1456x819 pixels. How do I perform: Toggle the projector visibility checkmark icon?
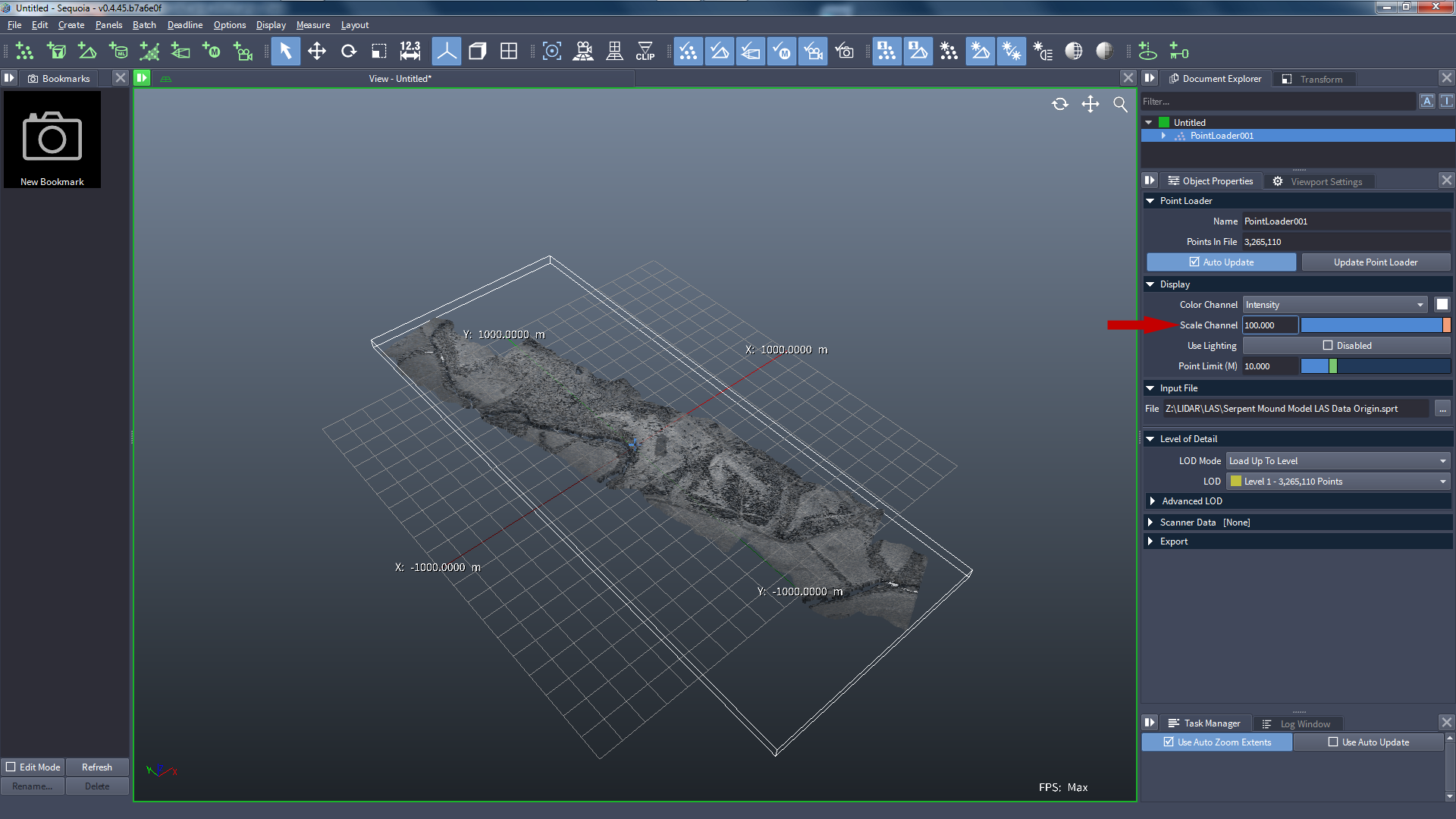pyautogui.click(x=751, y=52)
